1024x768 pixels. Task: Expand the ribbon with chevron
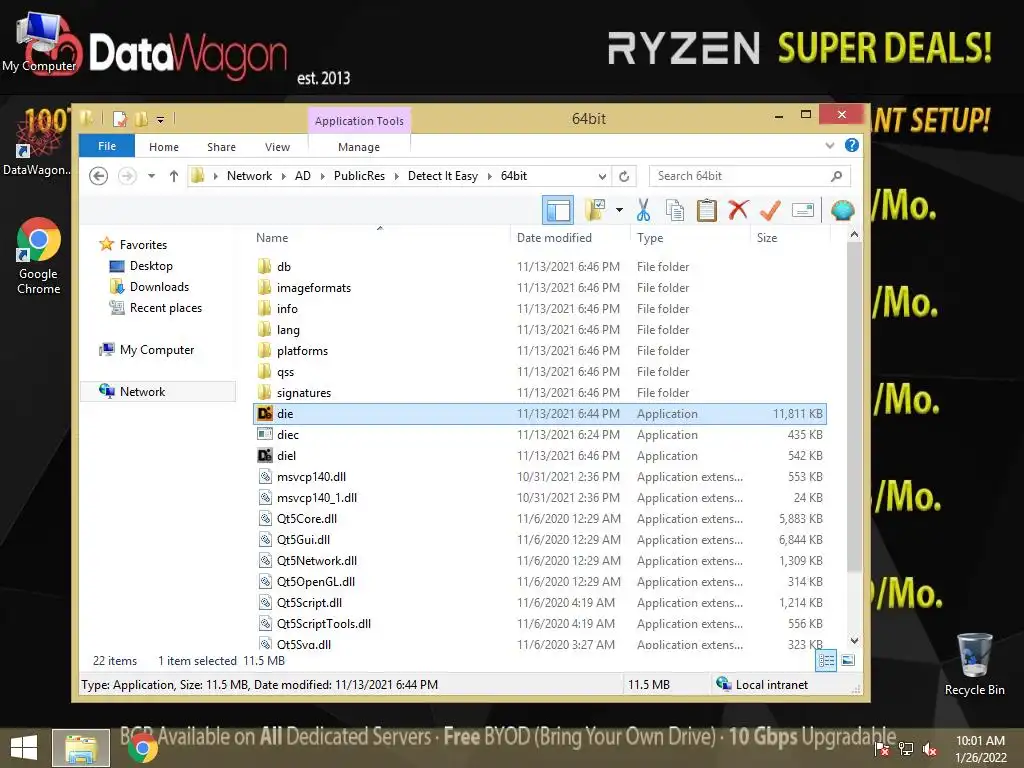point(829,145)
